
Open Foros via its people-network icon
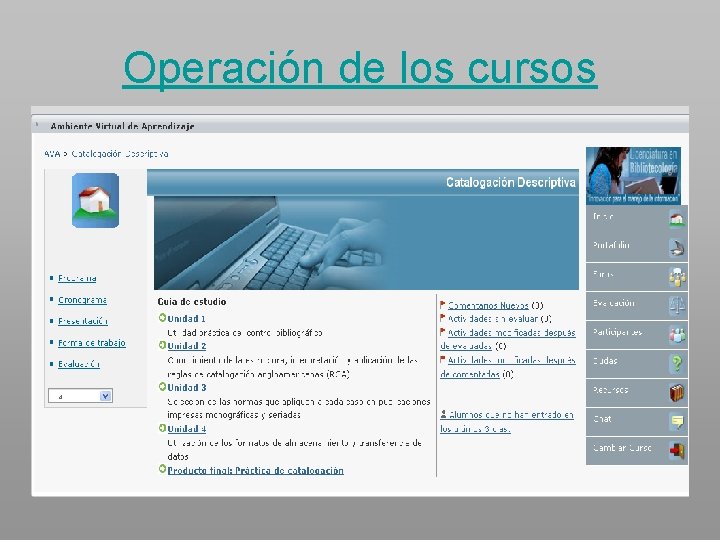[x=677, y=277]
